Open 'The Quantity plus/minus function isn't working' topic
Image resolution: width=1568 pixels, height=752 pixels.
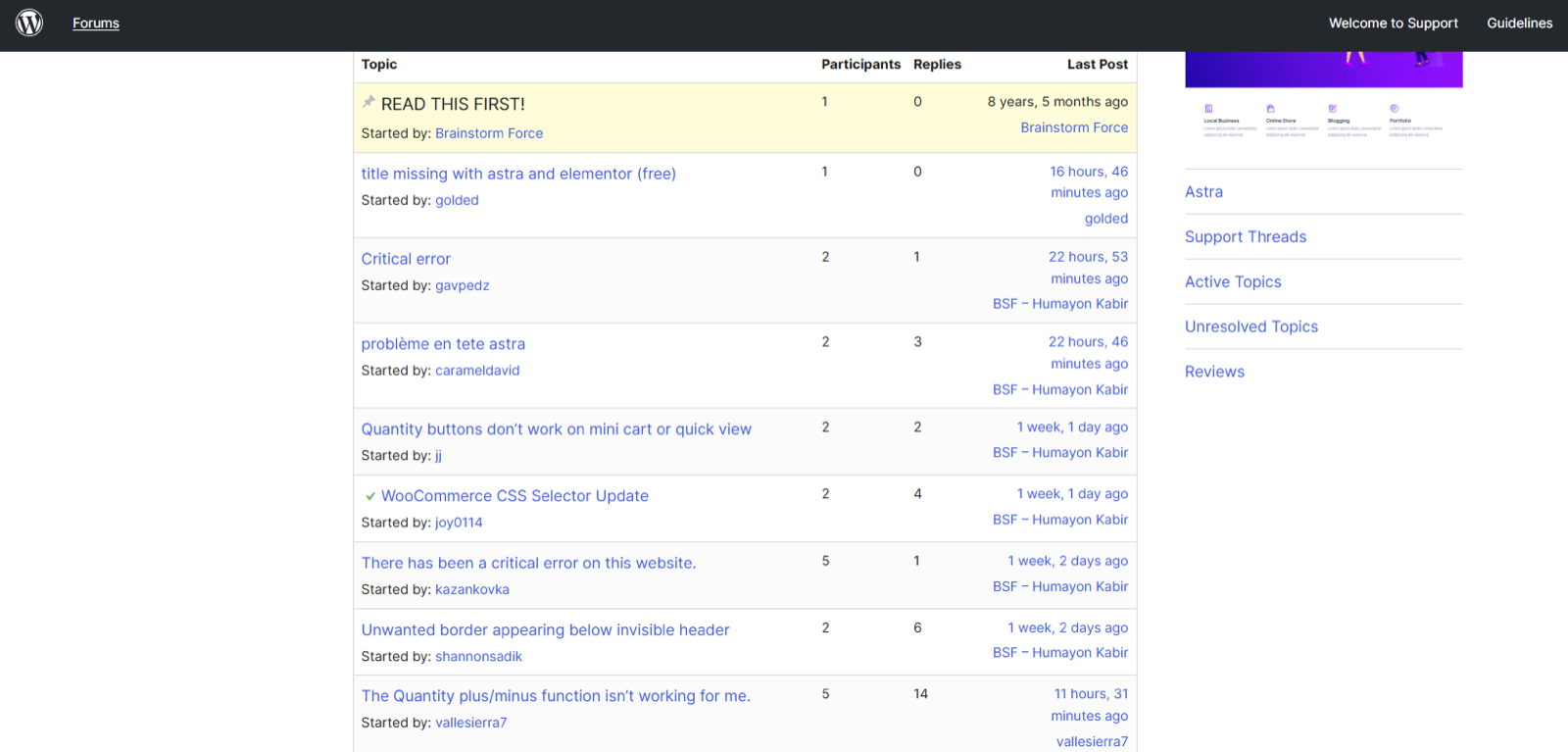556,696
